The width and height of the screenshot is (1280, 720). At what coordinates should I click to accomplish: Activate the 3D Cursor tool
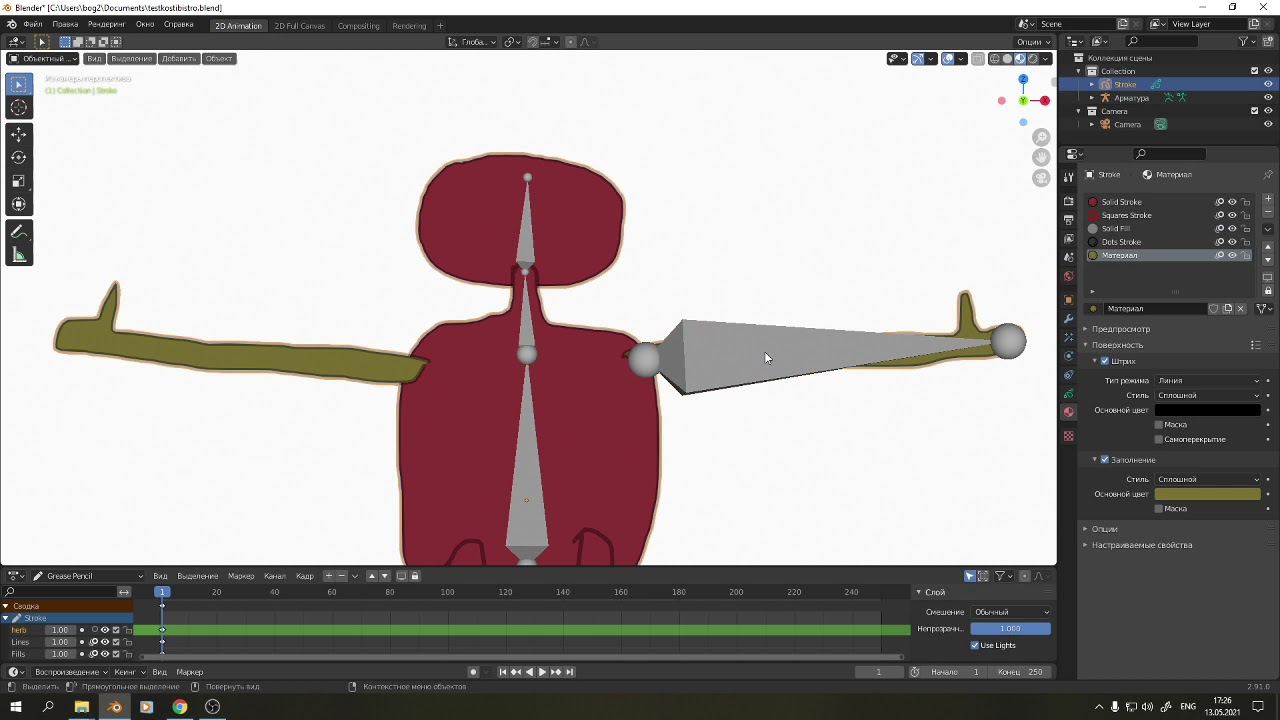click(18, 108)
